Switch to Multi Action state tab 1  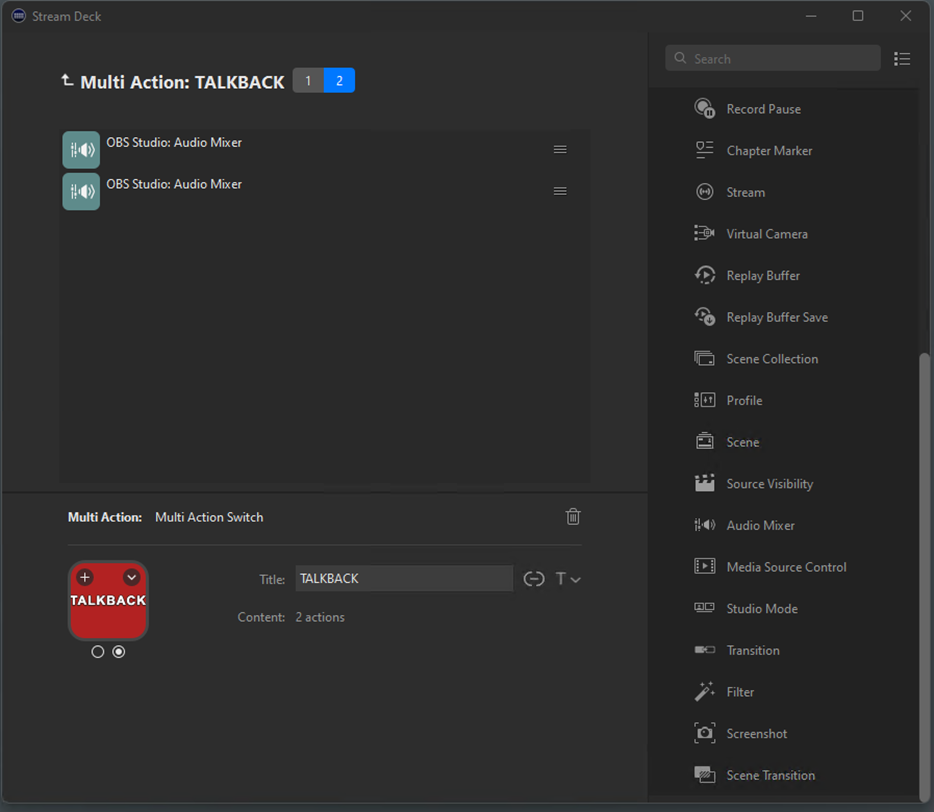click(308, 81)
